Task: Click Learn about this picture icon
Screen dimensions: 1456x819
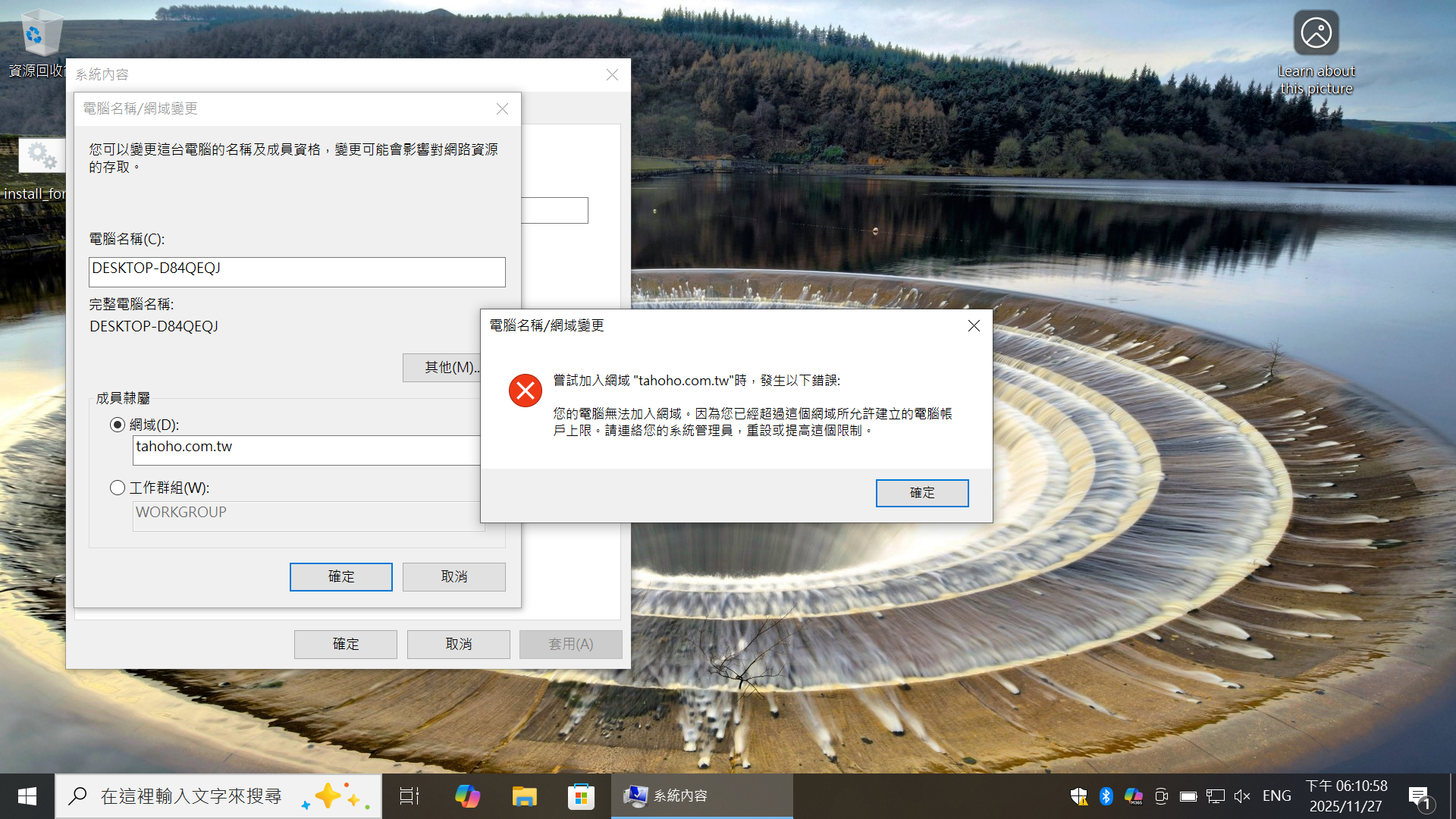Action: coord(1316,33)
